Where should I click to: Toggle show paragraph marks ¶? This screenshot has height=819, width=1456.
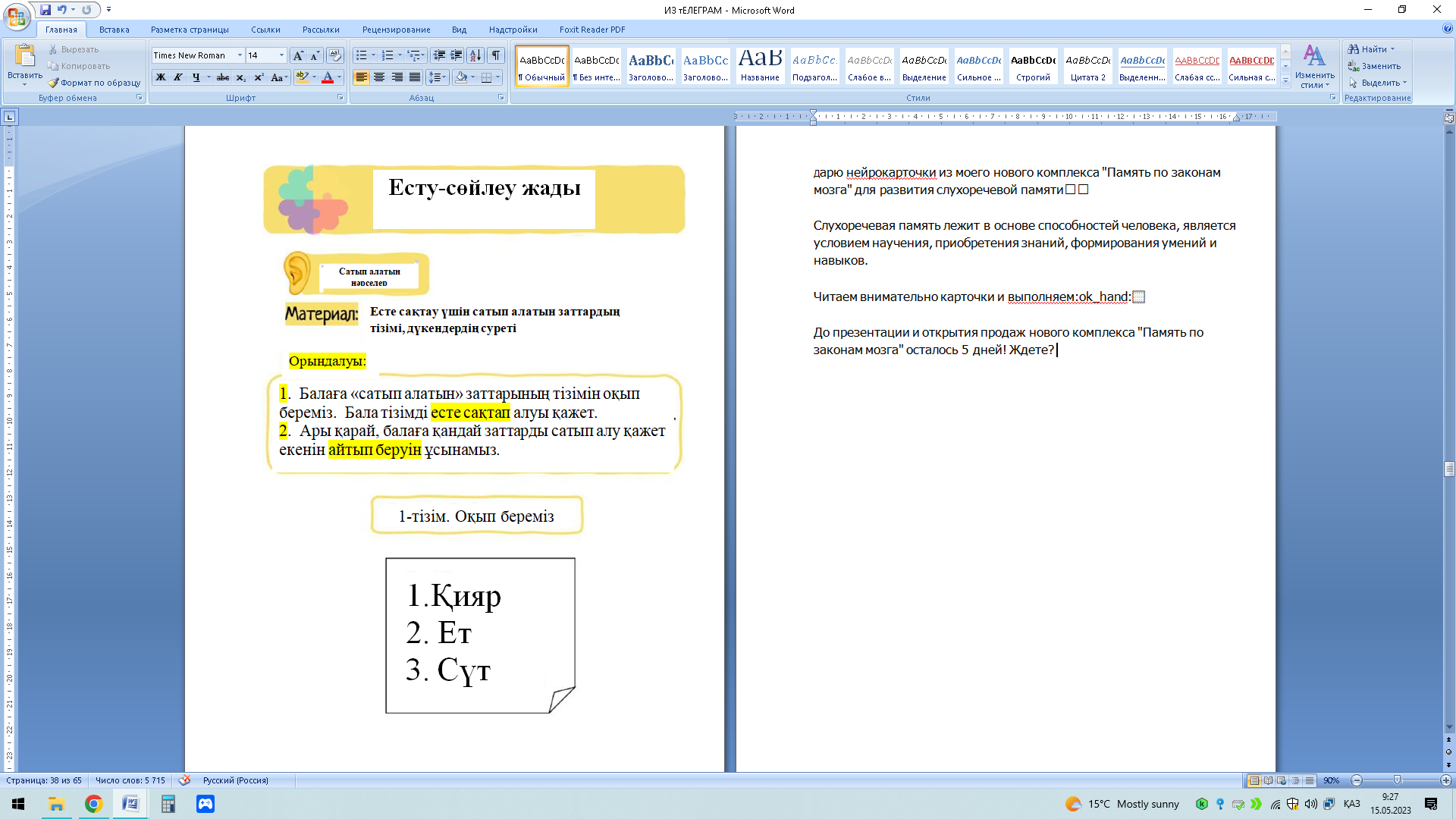[x=496, y=55]
